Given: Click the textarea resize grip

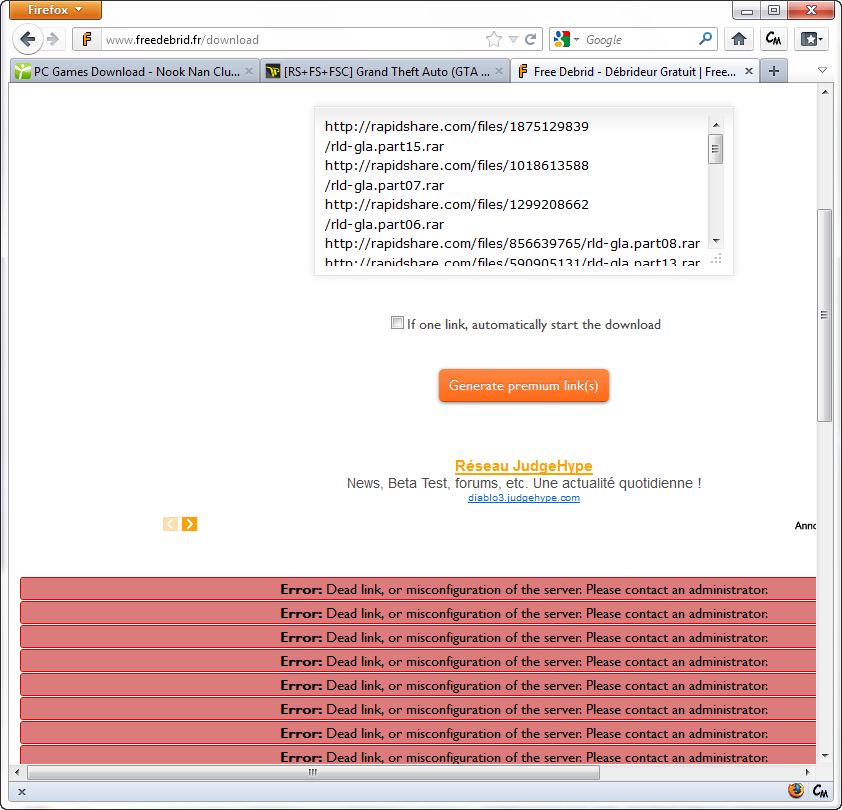Looking at the screenshot, I should click(716, 259).
